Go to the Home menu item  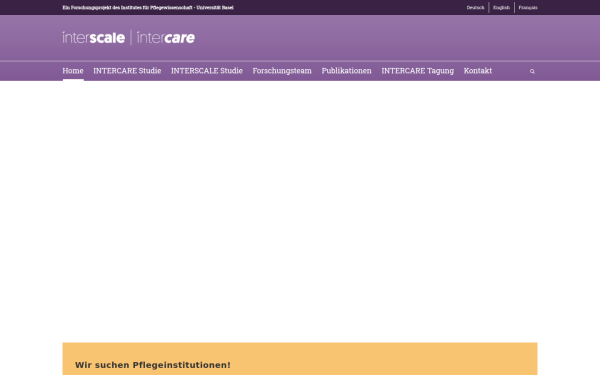click(73, 71)
